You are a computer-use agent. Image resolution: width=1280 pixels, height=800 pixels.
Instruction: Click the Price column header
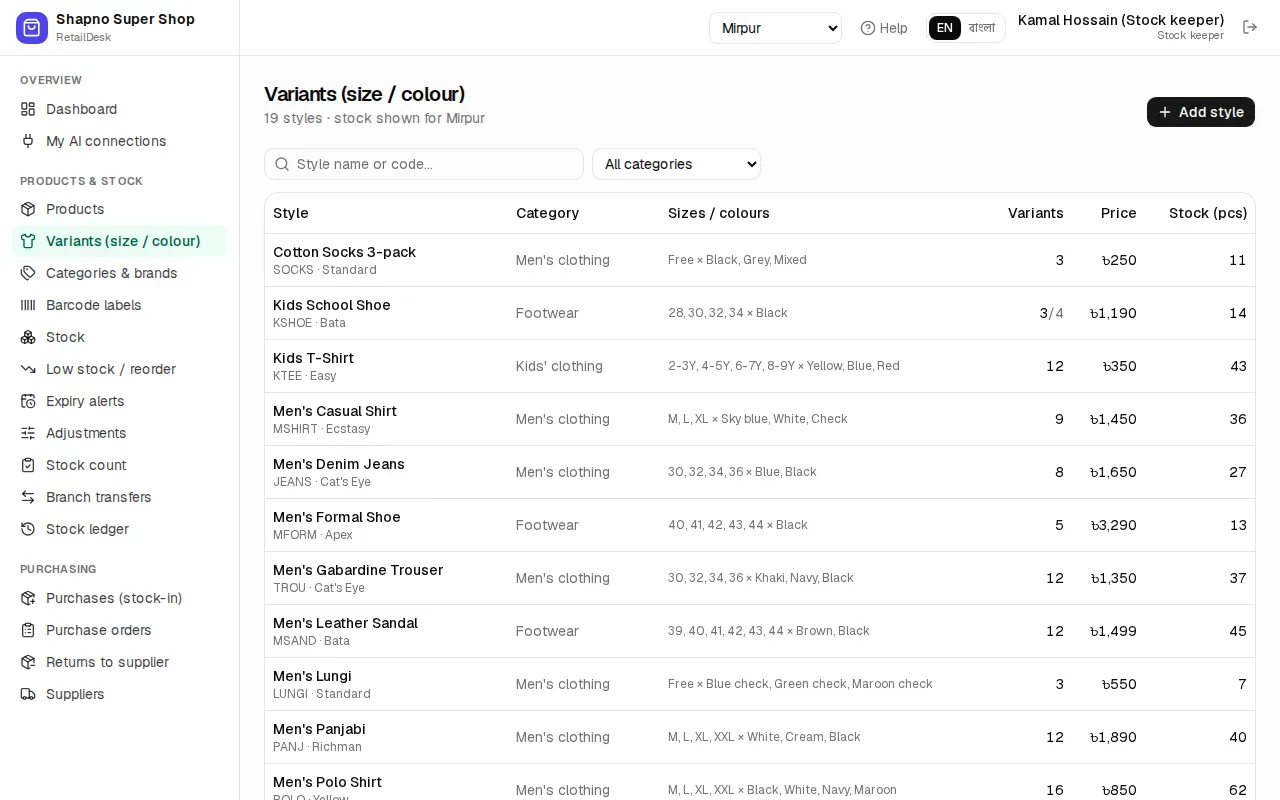pos(1118,213)
